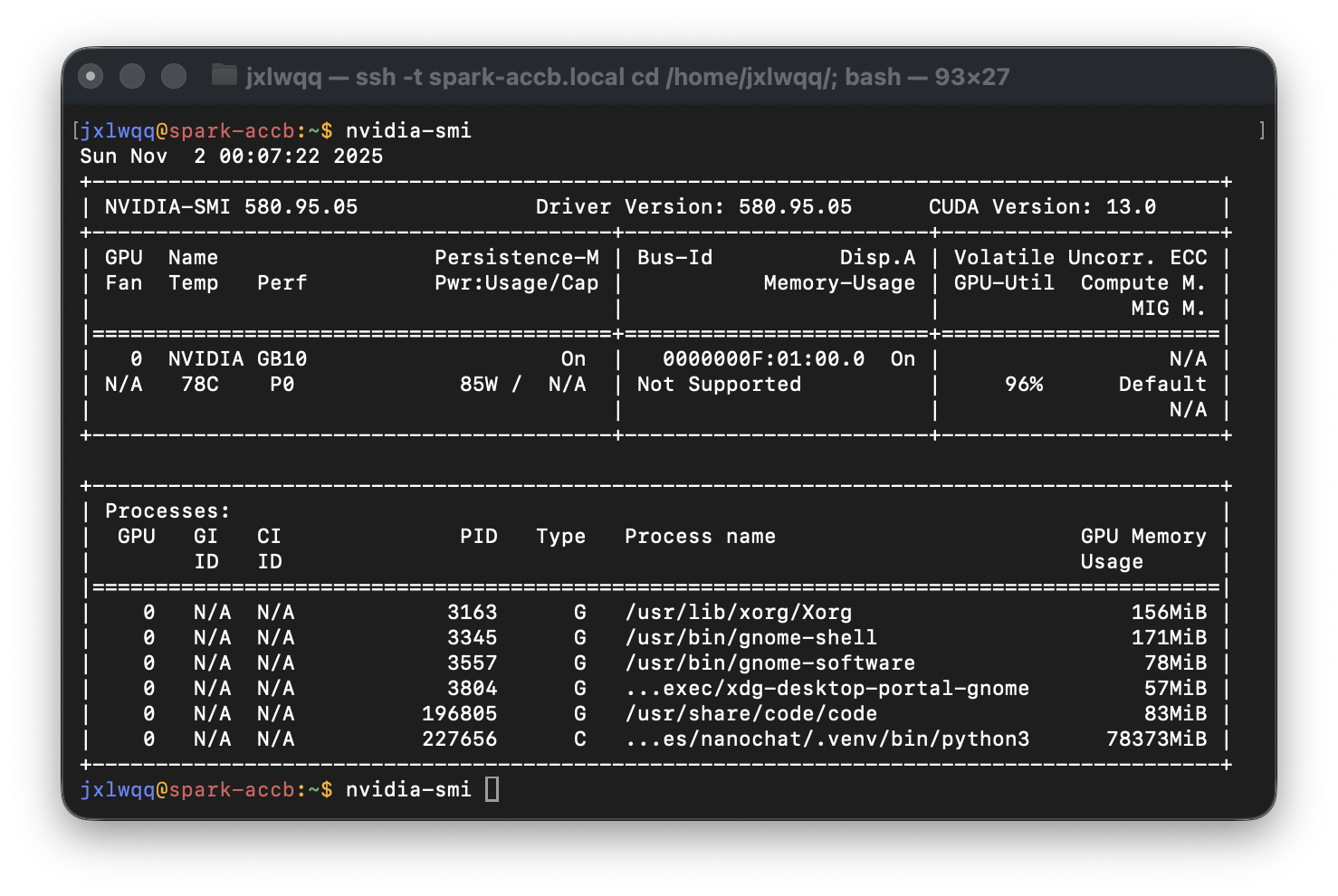The height and width of the screenshot is (896, 1338).
Task: Click PID 196805 in the process list
Action: click(x=459, y=713)
